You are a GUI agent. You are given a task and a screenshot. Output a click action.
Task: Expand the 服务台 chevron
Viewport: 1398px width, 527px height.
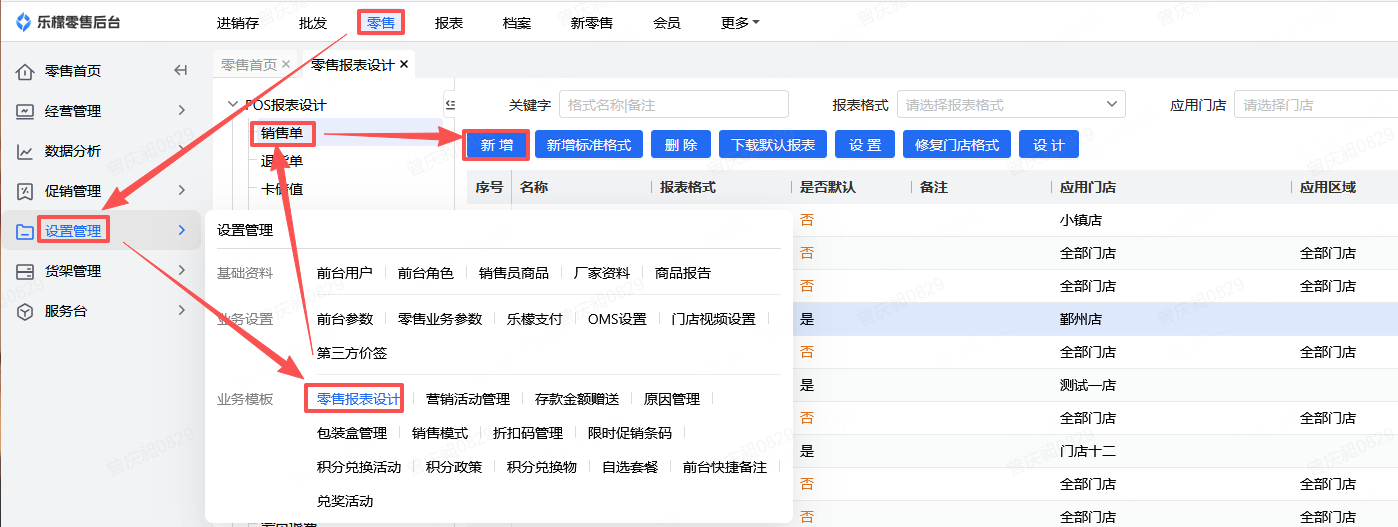[181, 311]
